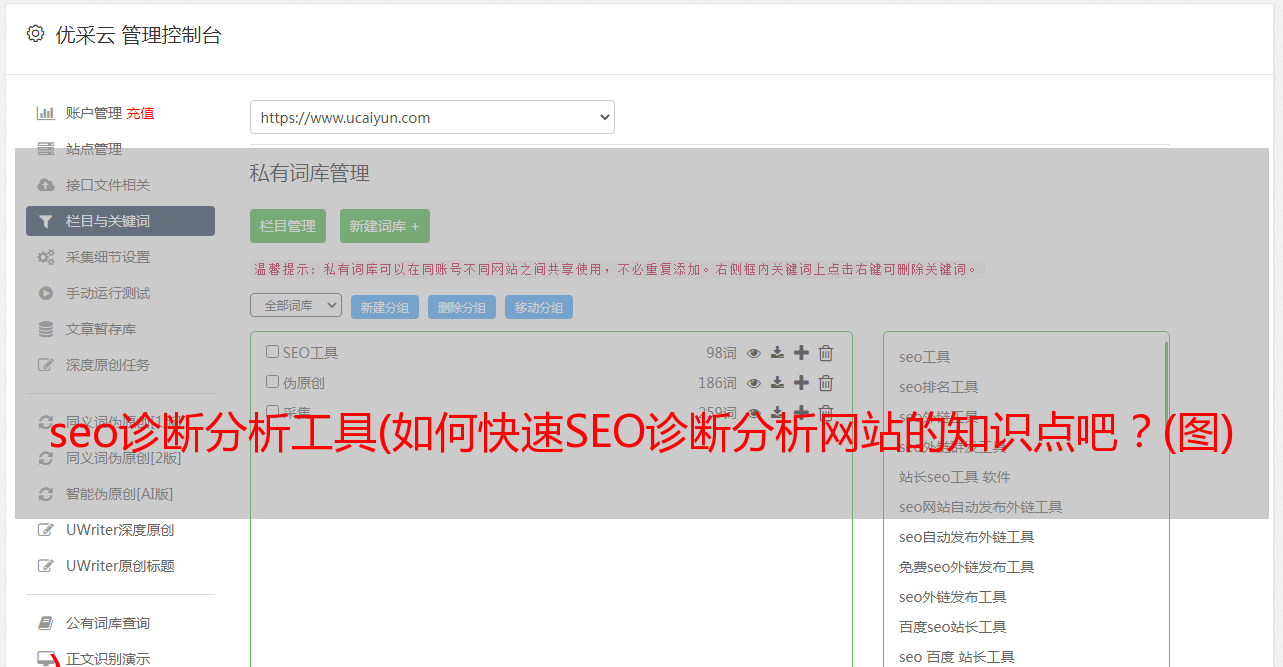Screen dimensions: 1283x667
Task: Click the 私有词库管理 heading
Action: click(310, 173)
